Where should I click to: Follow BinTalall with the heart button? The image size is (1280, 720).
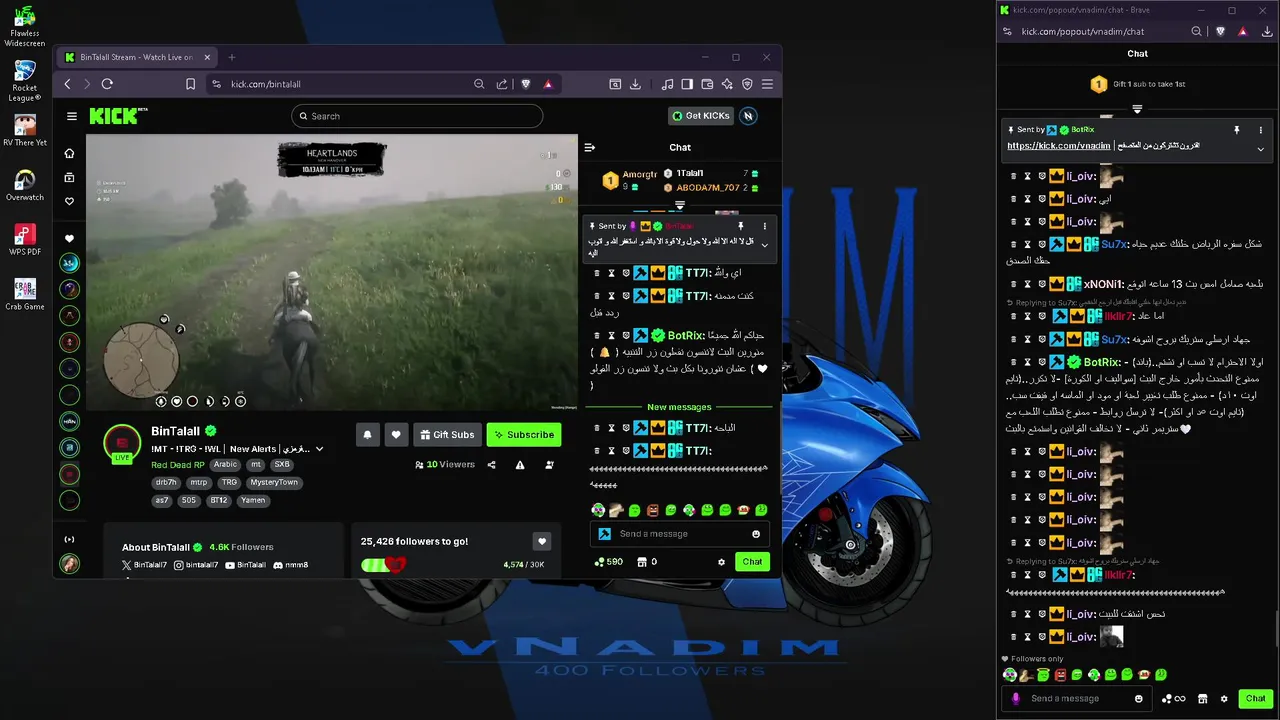(396, 435)
